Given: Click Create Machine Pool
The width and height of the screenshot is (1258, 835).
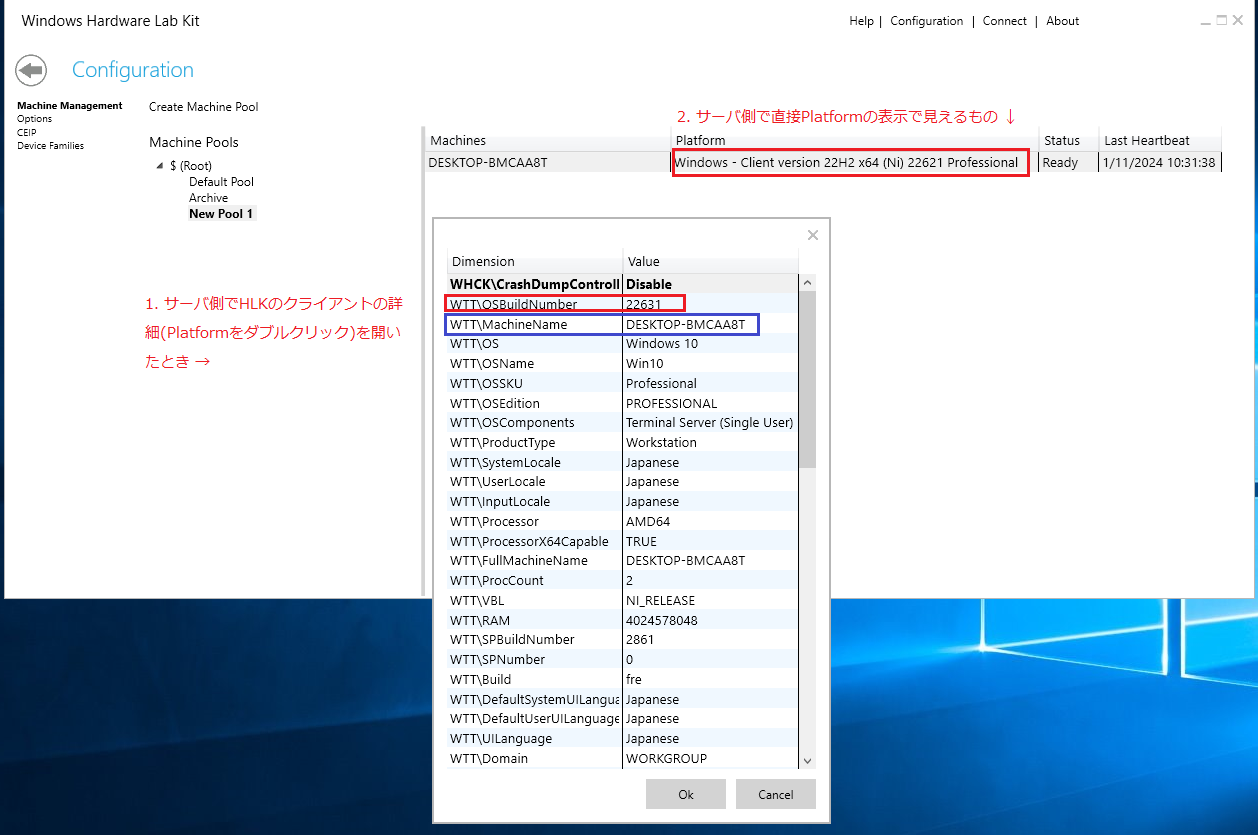Looking at the screenshot, I should (x=203, y=106).
